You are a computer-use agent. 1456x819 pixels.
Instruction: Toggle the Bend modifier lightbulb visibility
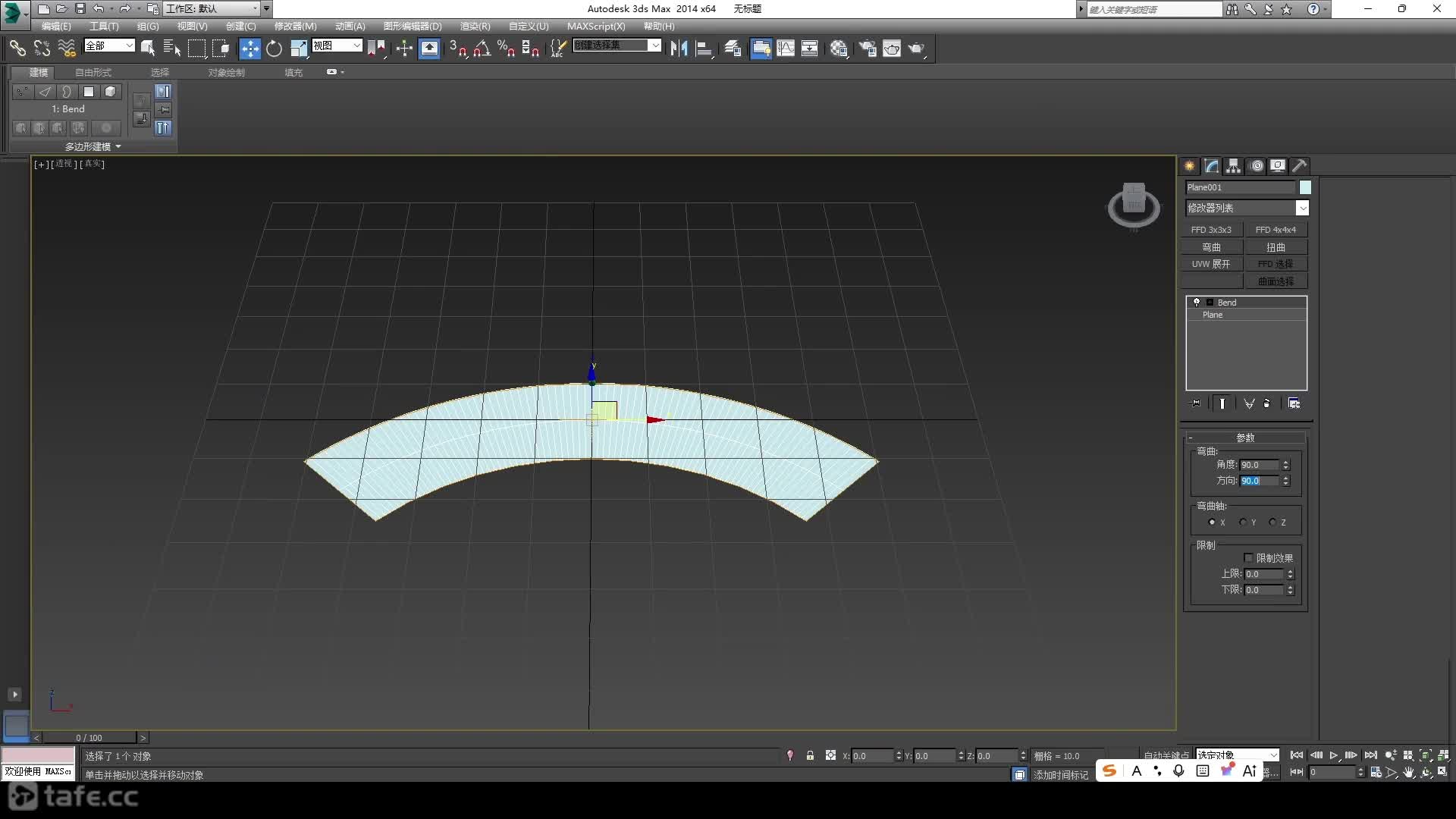coord(1197,302)
